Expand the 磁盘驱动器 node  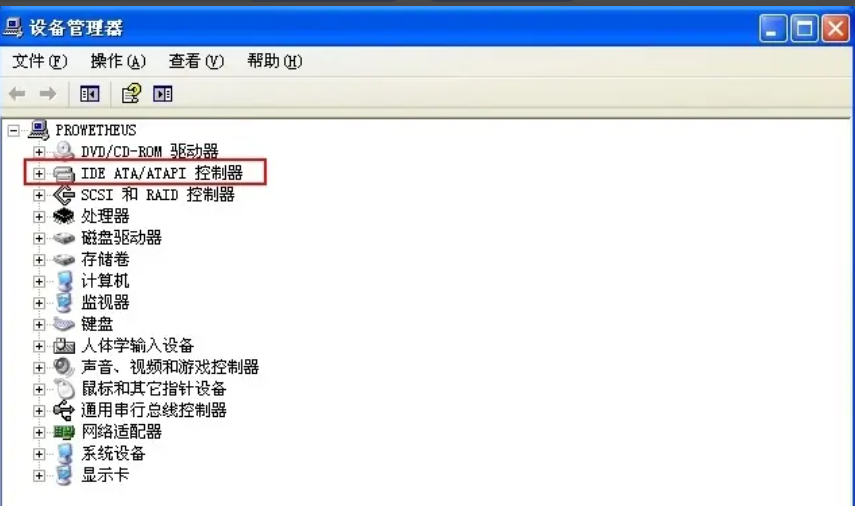(x=39, y=238)
